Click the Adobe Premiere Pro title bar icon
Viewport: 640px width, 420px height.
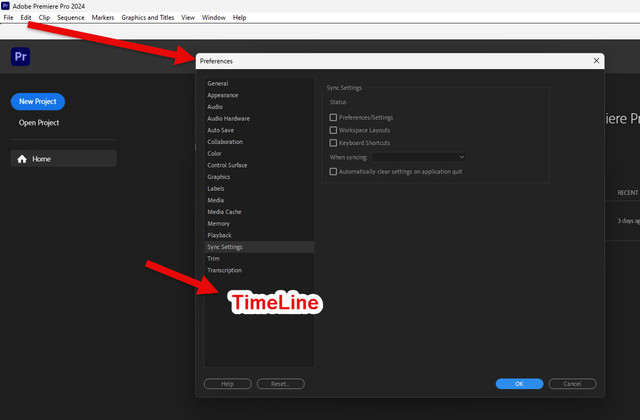point(5,6)
